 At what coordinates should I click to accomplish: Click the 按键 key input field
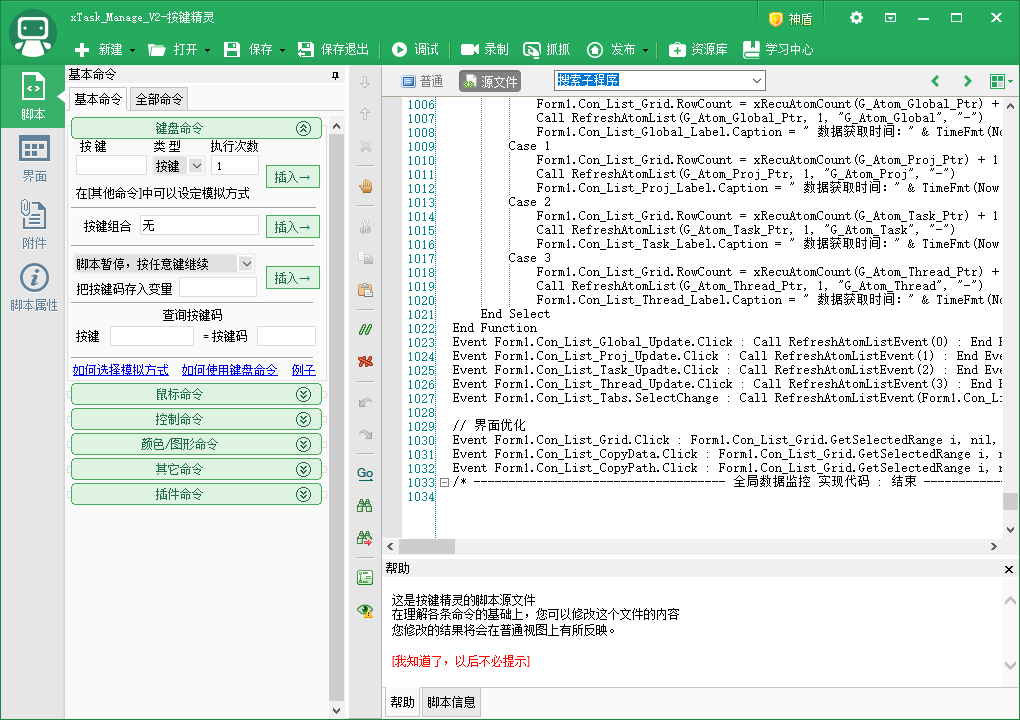[111, 166]
